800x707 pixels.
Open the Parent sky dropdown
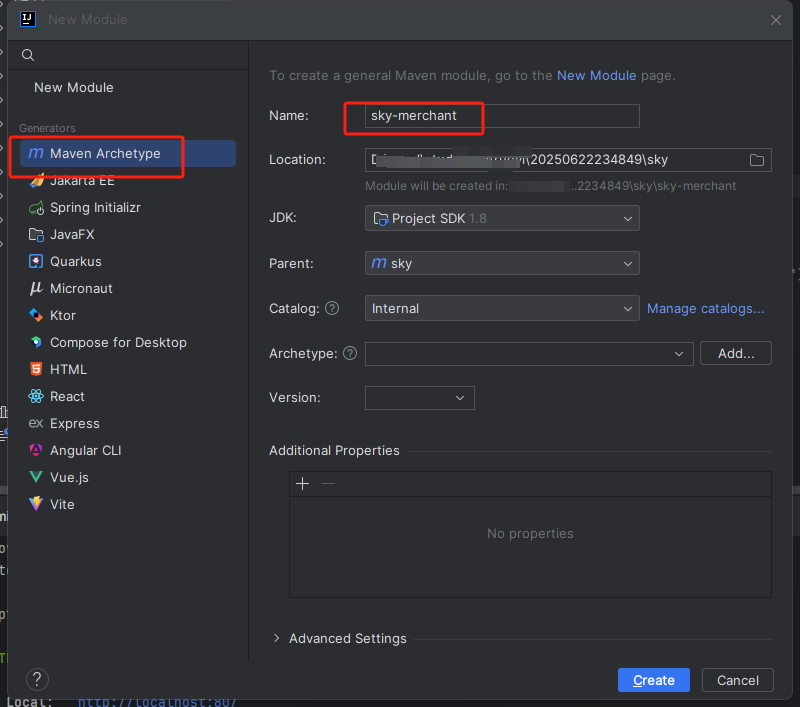pyautogui.click(x=502, y=263)
